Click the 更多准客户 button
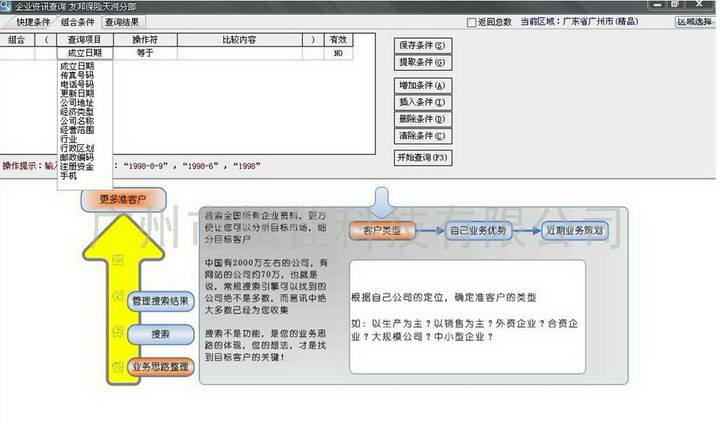Screen dimensions: 720x424 (123, 199)
